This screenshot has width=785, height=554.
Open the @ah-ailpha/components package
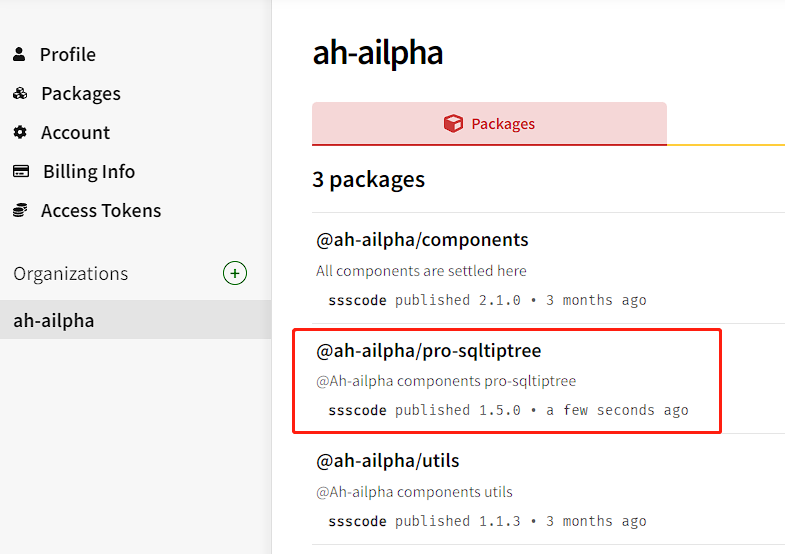click(x=422, y=240)
